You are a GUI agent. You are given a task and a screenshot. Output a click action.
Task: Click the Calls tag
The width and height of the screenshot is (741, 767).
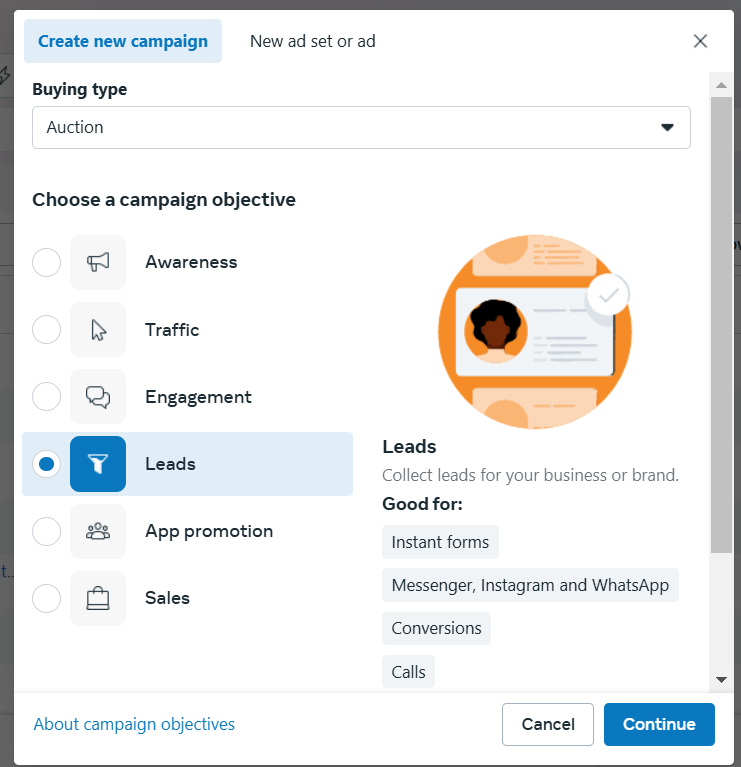(x=408, y=672)
